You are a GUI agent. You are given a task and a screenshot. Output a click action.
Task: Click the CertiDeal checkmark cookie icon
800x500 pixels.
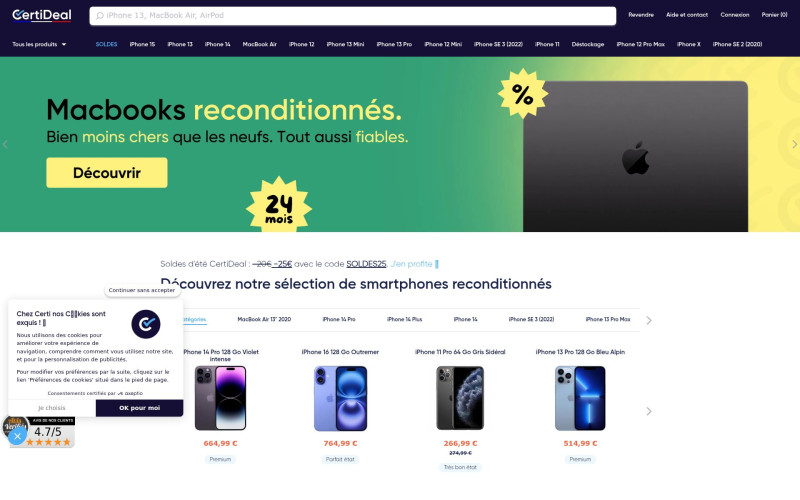[x=146, y=324]
